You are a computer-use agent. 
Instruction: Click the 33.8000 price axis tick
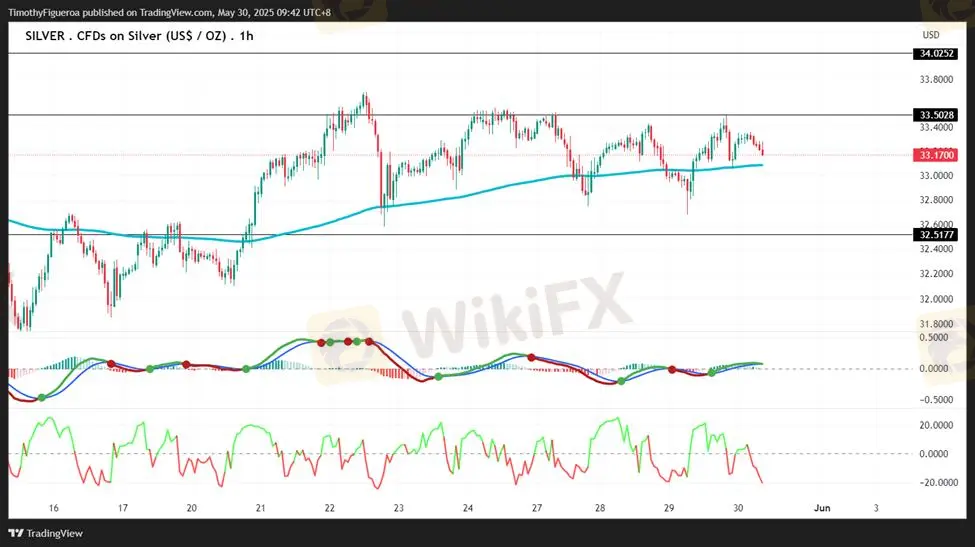tap(936, 79)
